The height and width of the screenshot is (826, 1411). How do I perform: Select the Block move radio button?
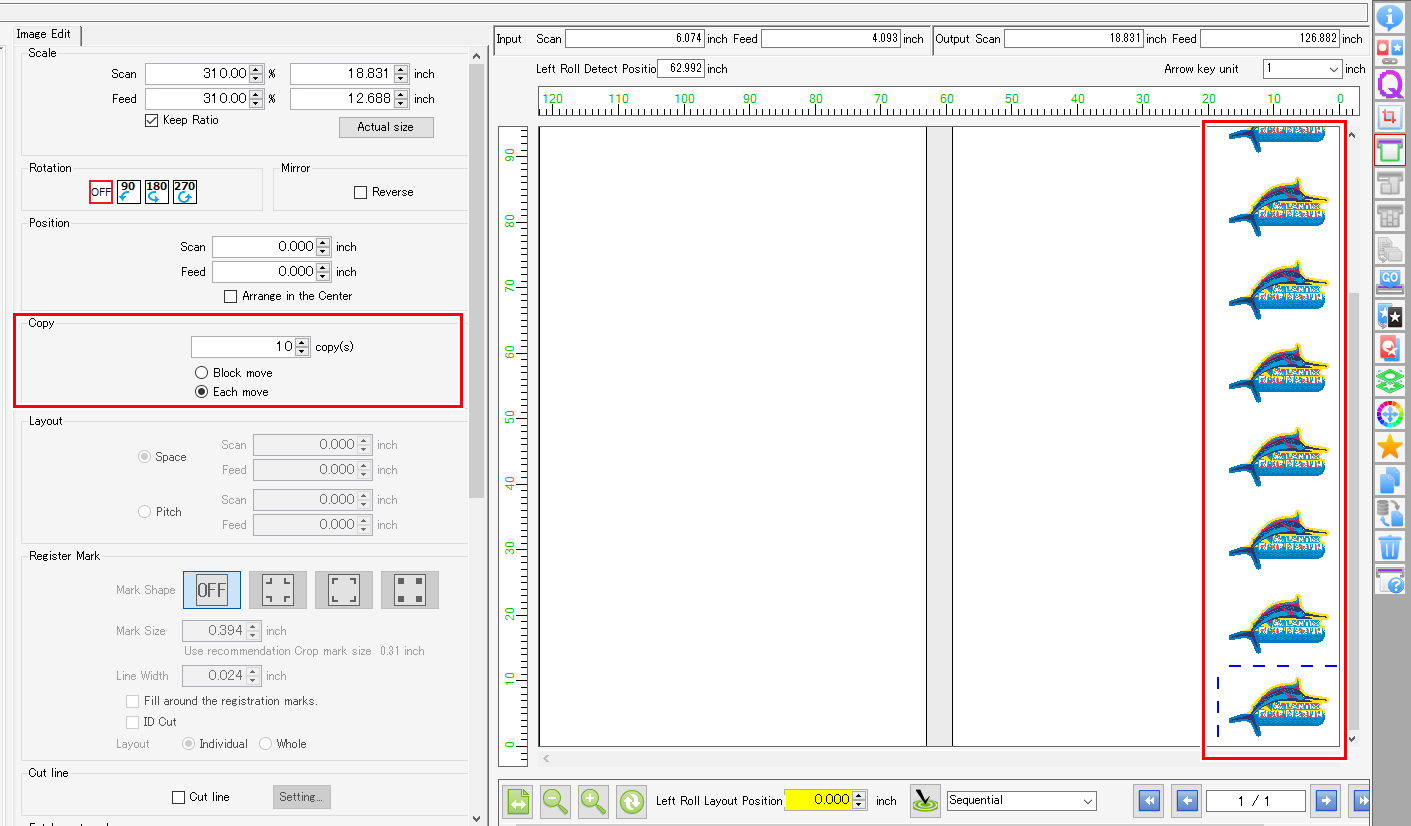(x=203, y=372)
